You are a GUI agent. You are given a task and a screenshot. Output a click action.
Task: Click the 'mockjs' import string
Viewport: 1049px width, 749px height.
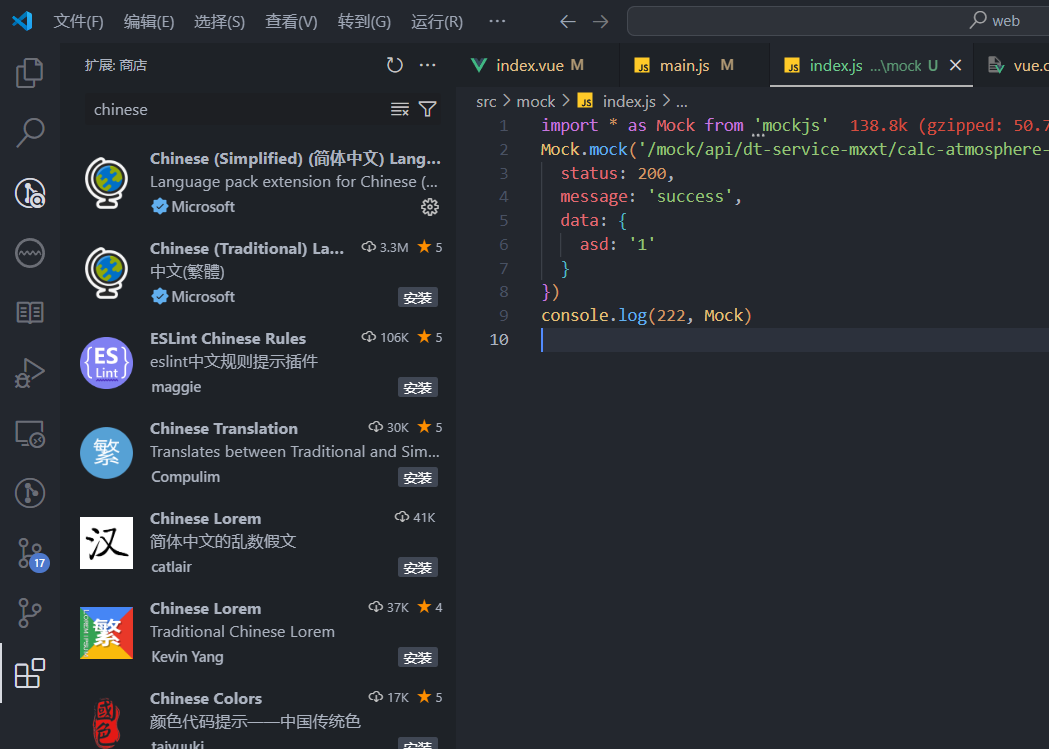pyautogui.click(x=791, y=126)
